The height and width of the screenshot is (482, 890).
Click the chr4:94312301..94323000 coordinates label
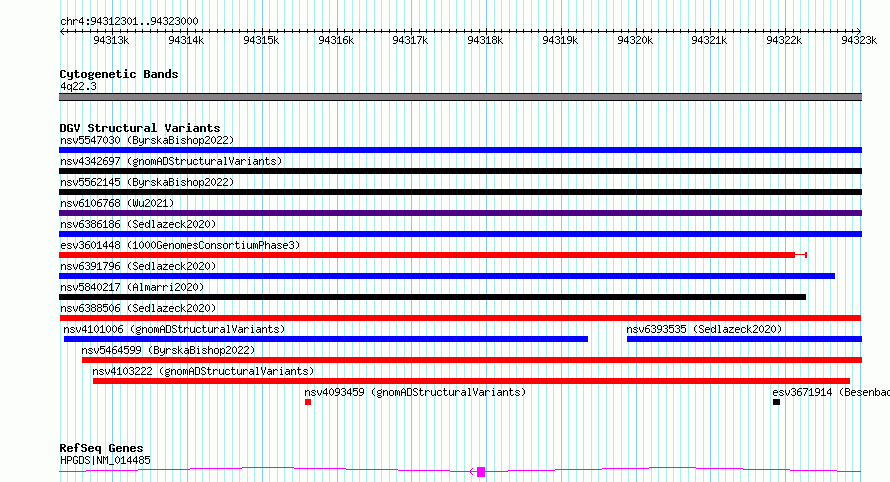point(129,21)
